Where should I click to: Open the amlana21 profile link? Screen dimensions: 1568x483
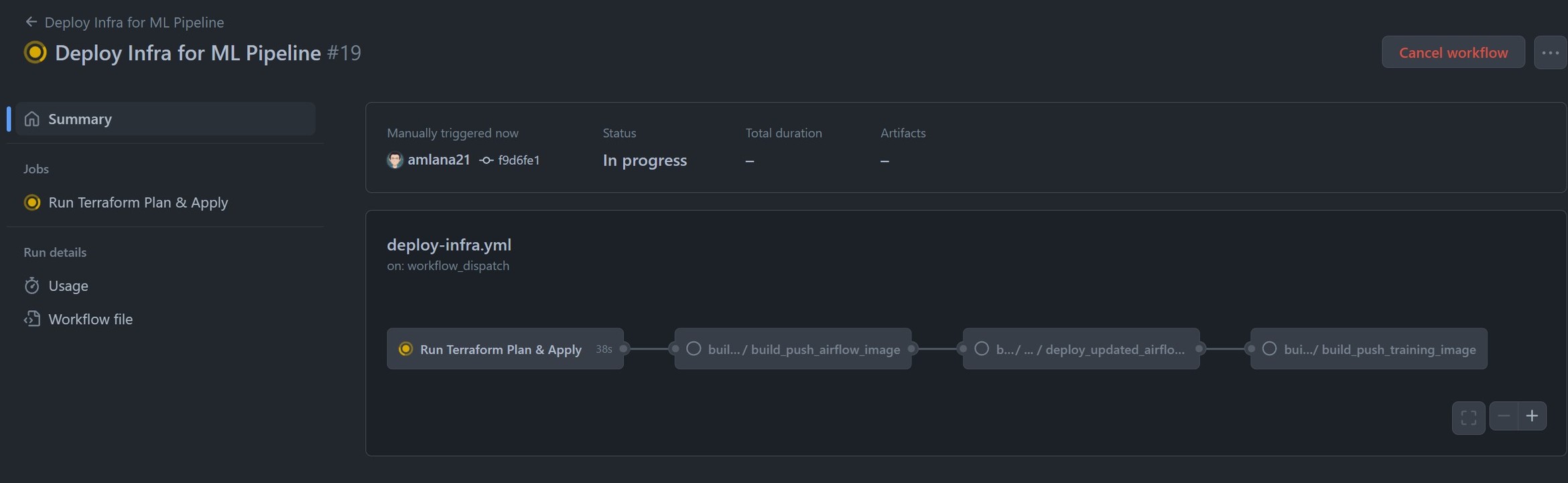439,160
